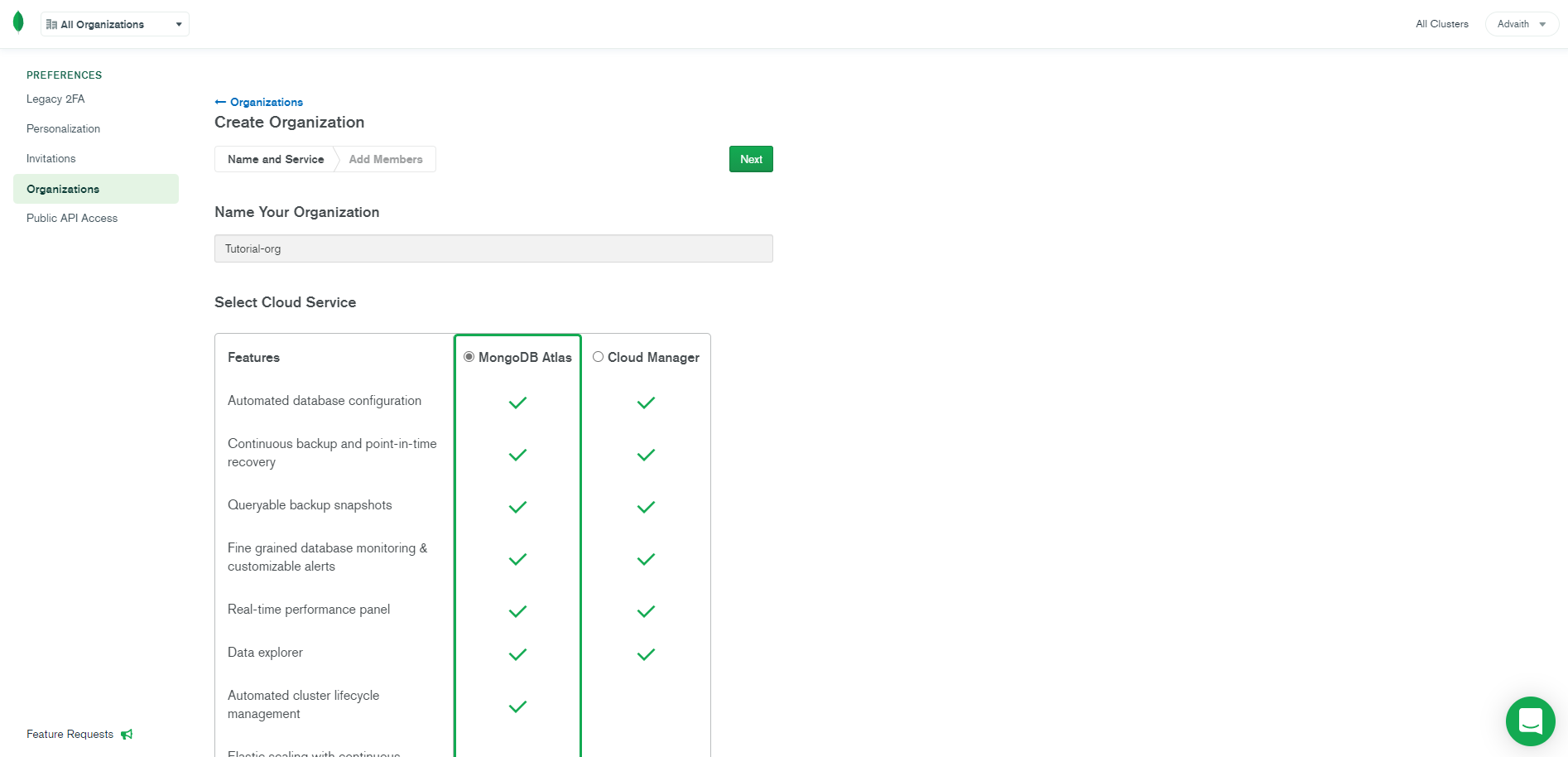Switch to the Add Members step
The image size is (1568, 757).
click(x=386, y=159)
